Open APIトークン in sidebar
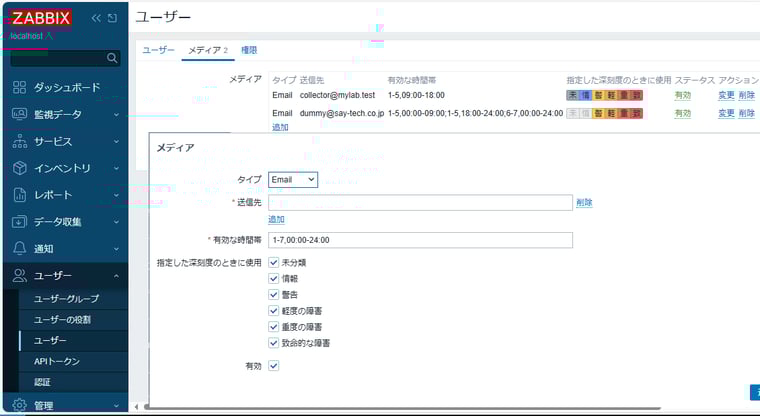The height and width of the screenshot is (416, 760). [x=57, y=361]
